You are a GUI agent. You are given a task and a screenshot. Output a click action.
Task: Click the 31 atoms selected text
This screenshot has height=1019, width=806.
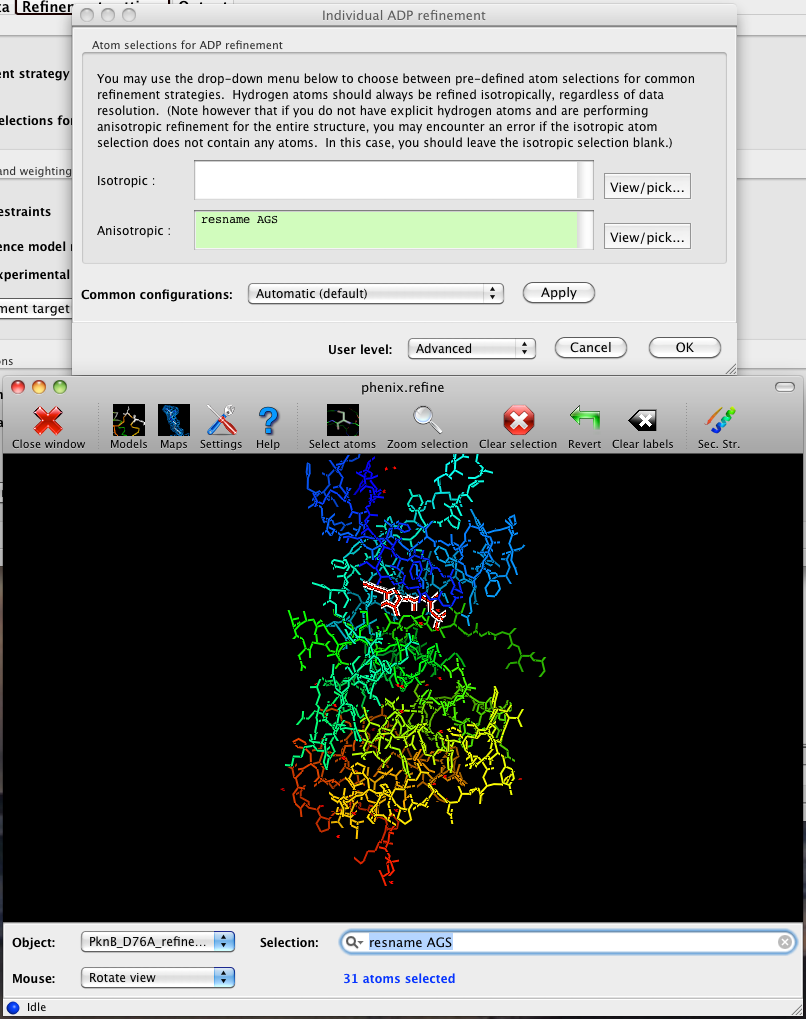pyautogui.click(x=399, y=978)
